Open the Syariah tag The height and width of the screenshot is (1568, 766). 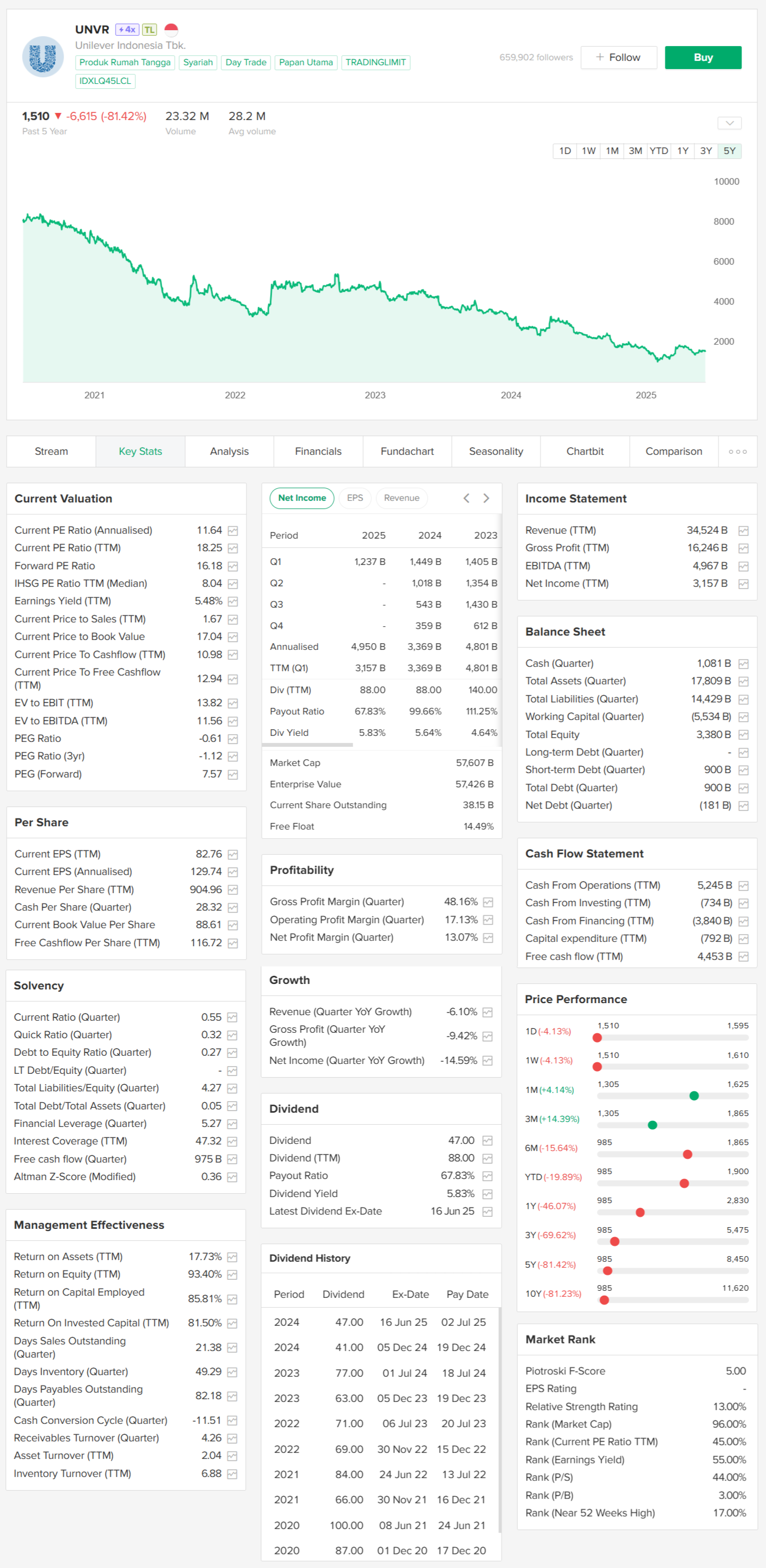pos(198,62)
